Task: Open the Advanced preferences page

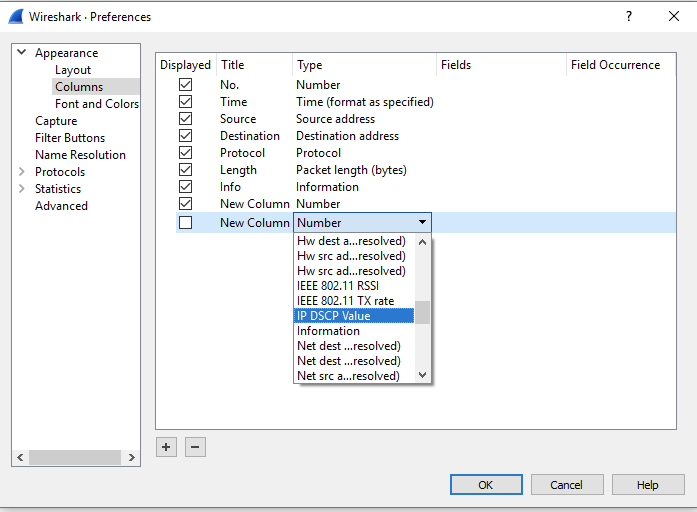Action: (61, 206)
